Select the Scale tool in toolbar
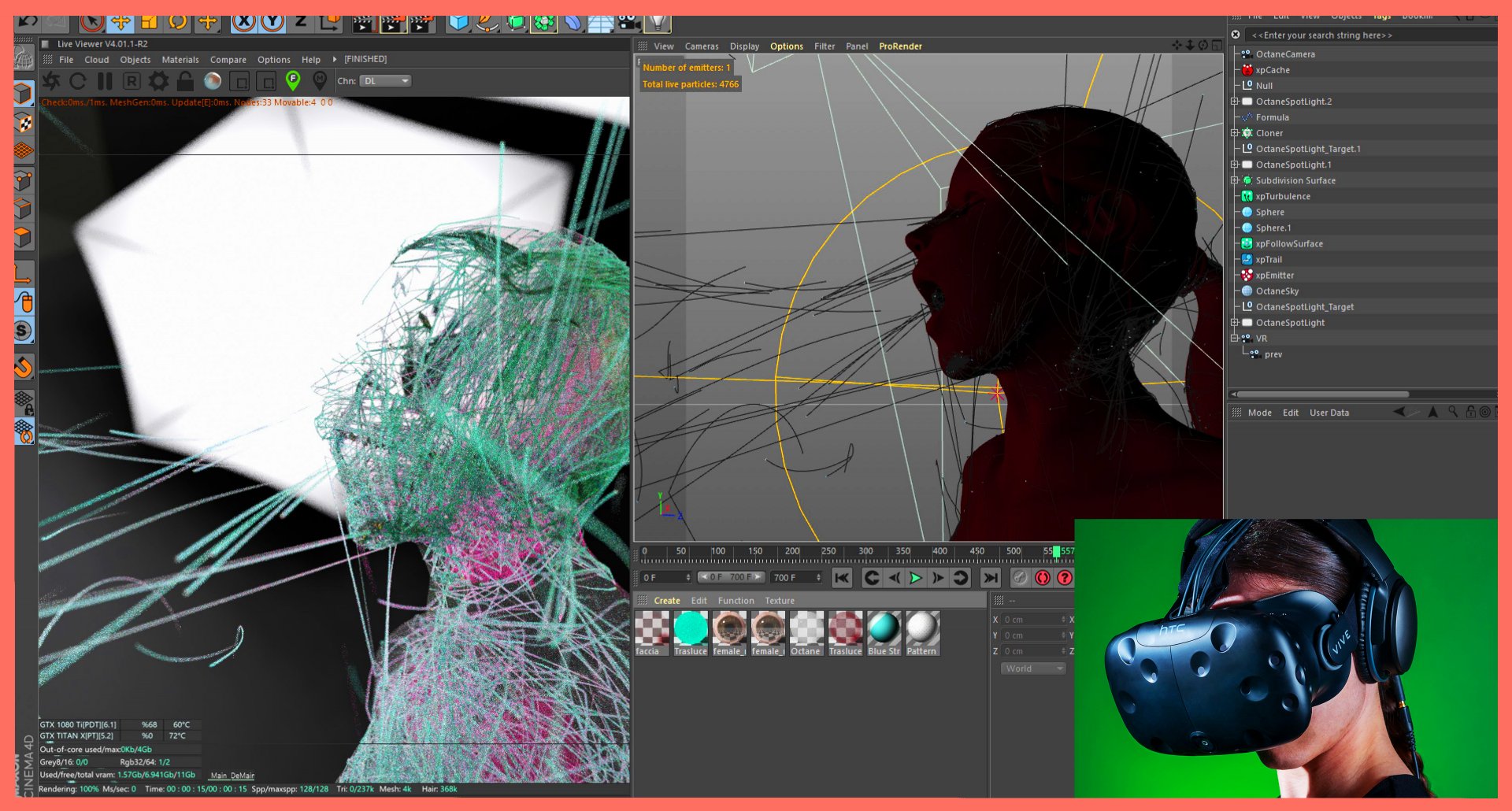Image resolution: width=1512 pixels, height=811 pixels. [150, 22]
